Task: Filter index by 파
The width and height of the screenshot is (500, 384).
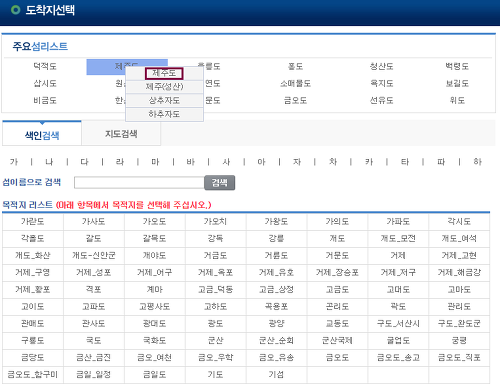Action: (441, 162)
